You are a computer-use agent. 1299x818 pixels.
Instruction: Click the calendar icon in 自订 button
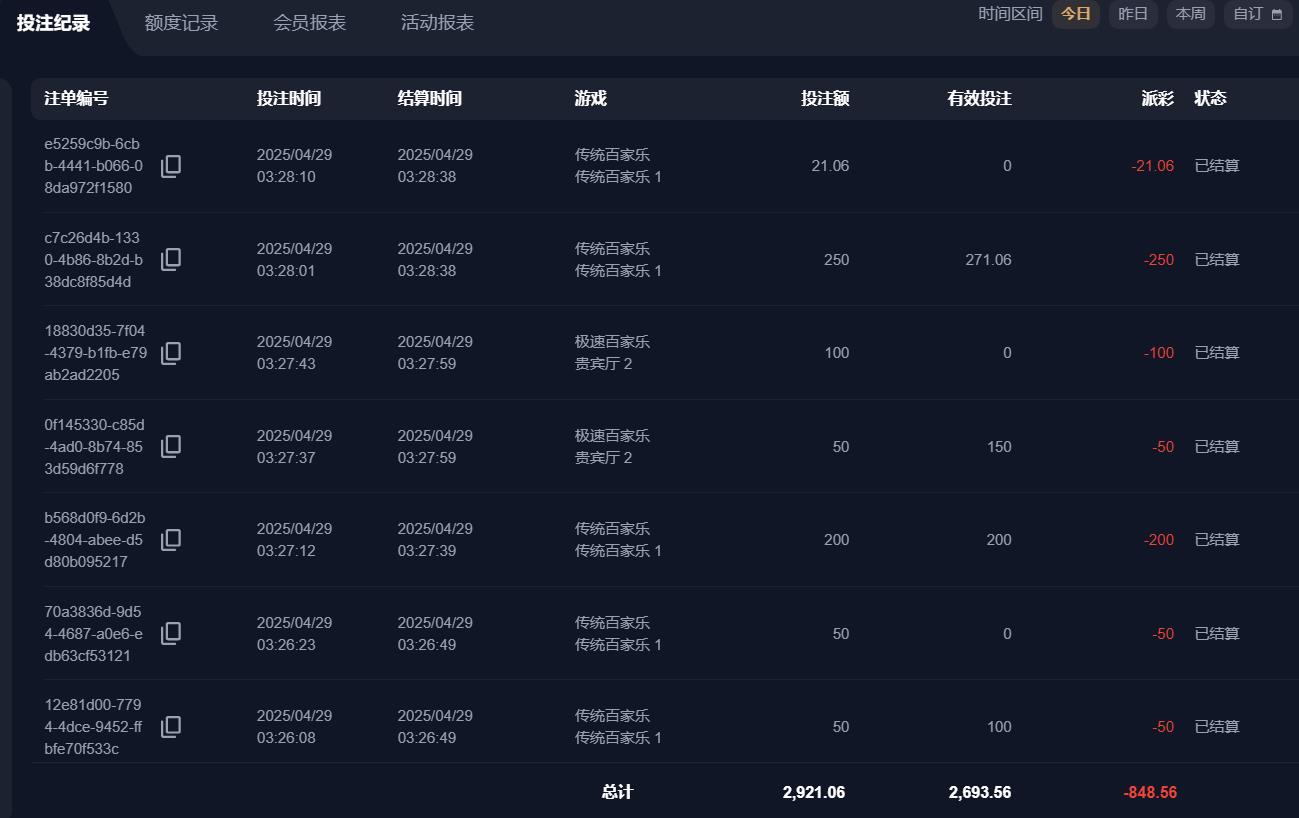[1277, 15]
